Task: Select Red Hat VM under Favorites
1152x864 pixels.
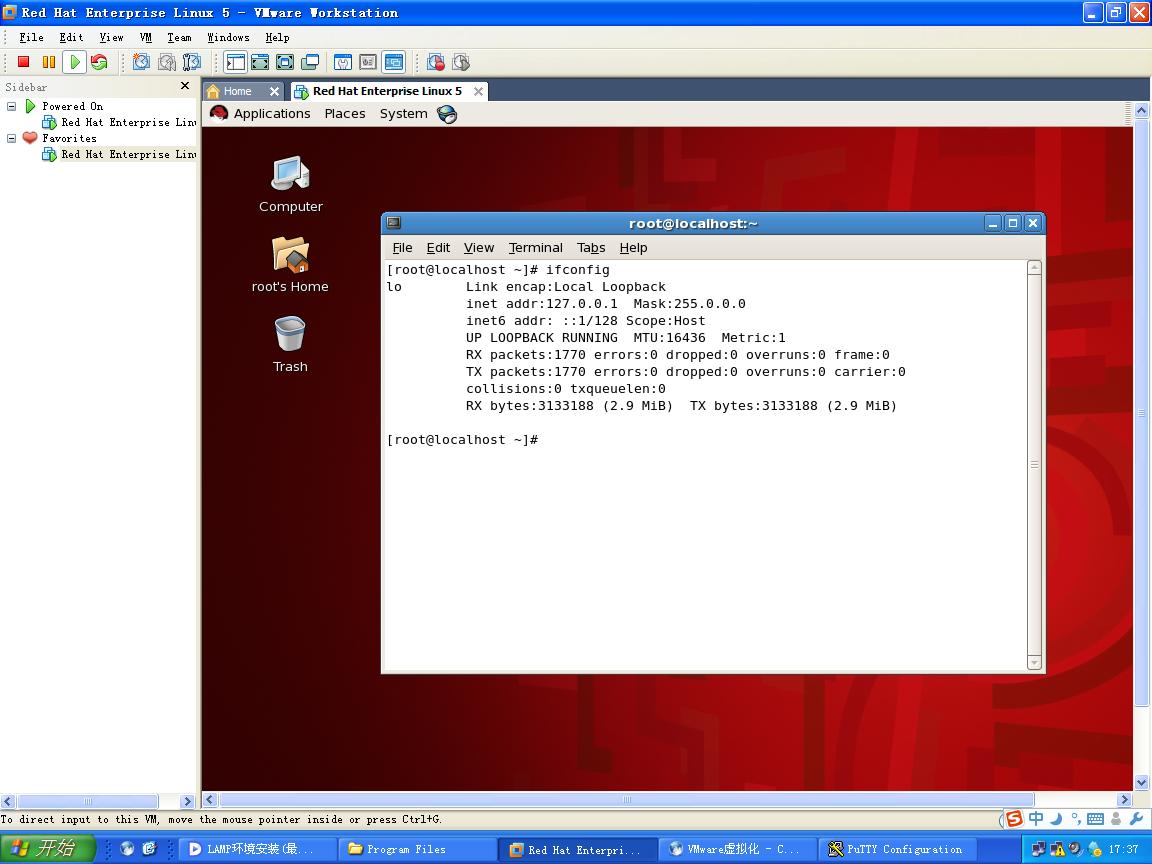Action: click(119, 154)
